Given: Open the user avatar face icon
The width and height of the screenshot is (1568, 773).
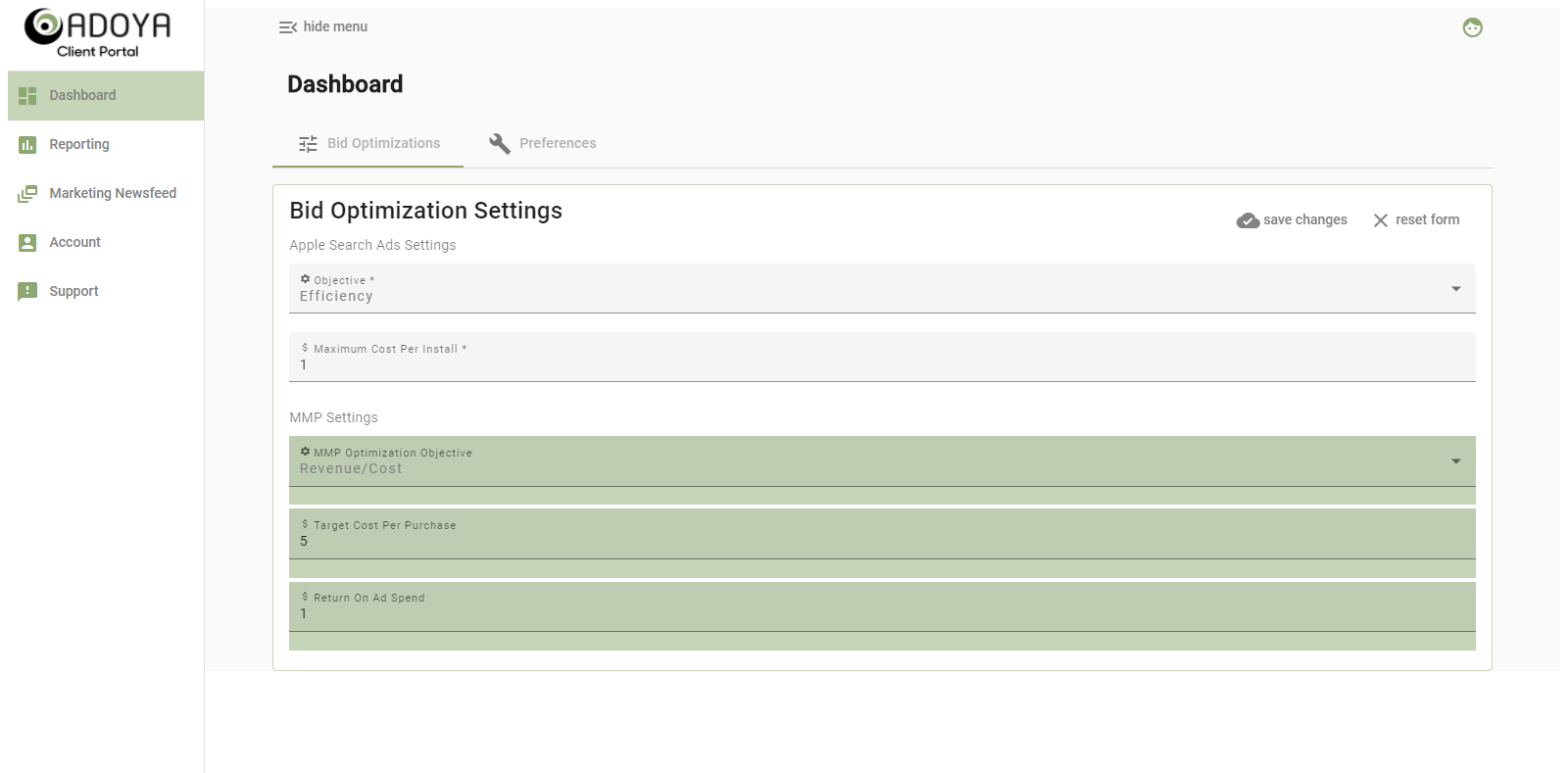Looking at the screenshot, I should (x=1472, y=27).
